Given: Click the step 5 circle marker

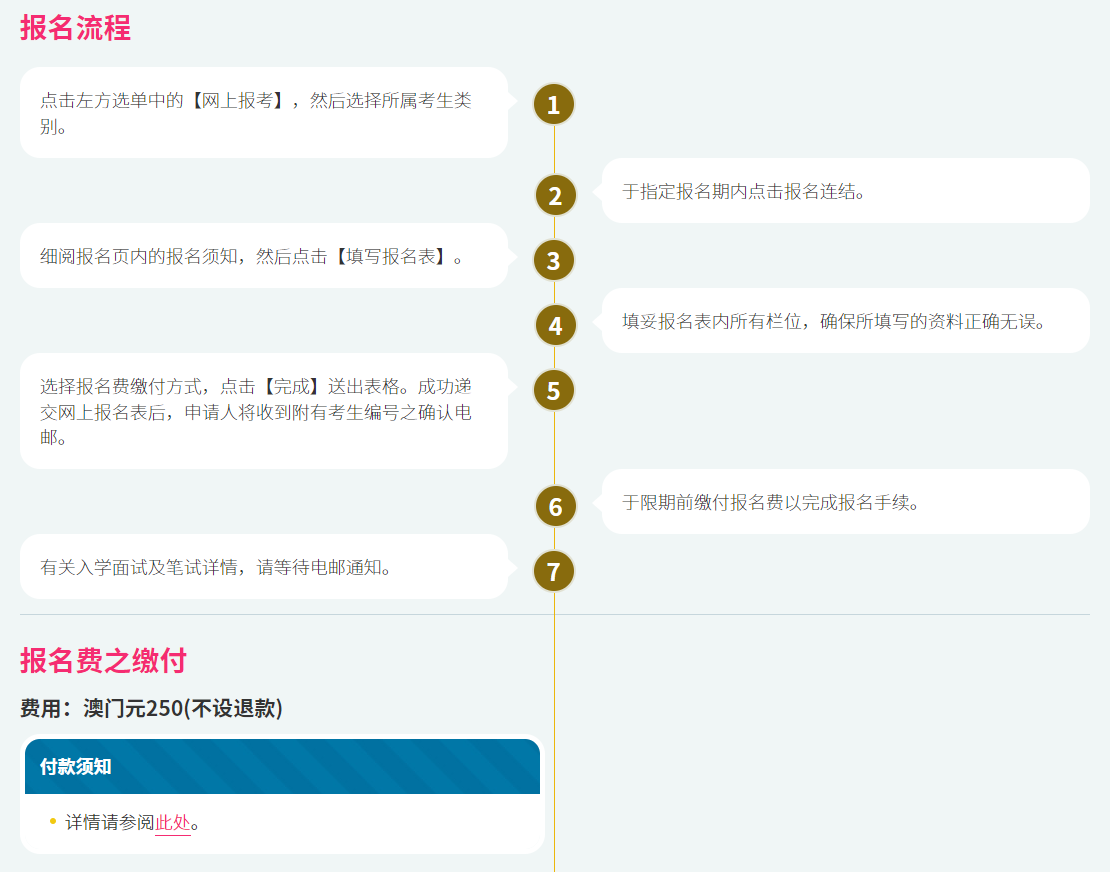Looking at the screenshot, I should click(x=554, y=390).
